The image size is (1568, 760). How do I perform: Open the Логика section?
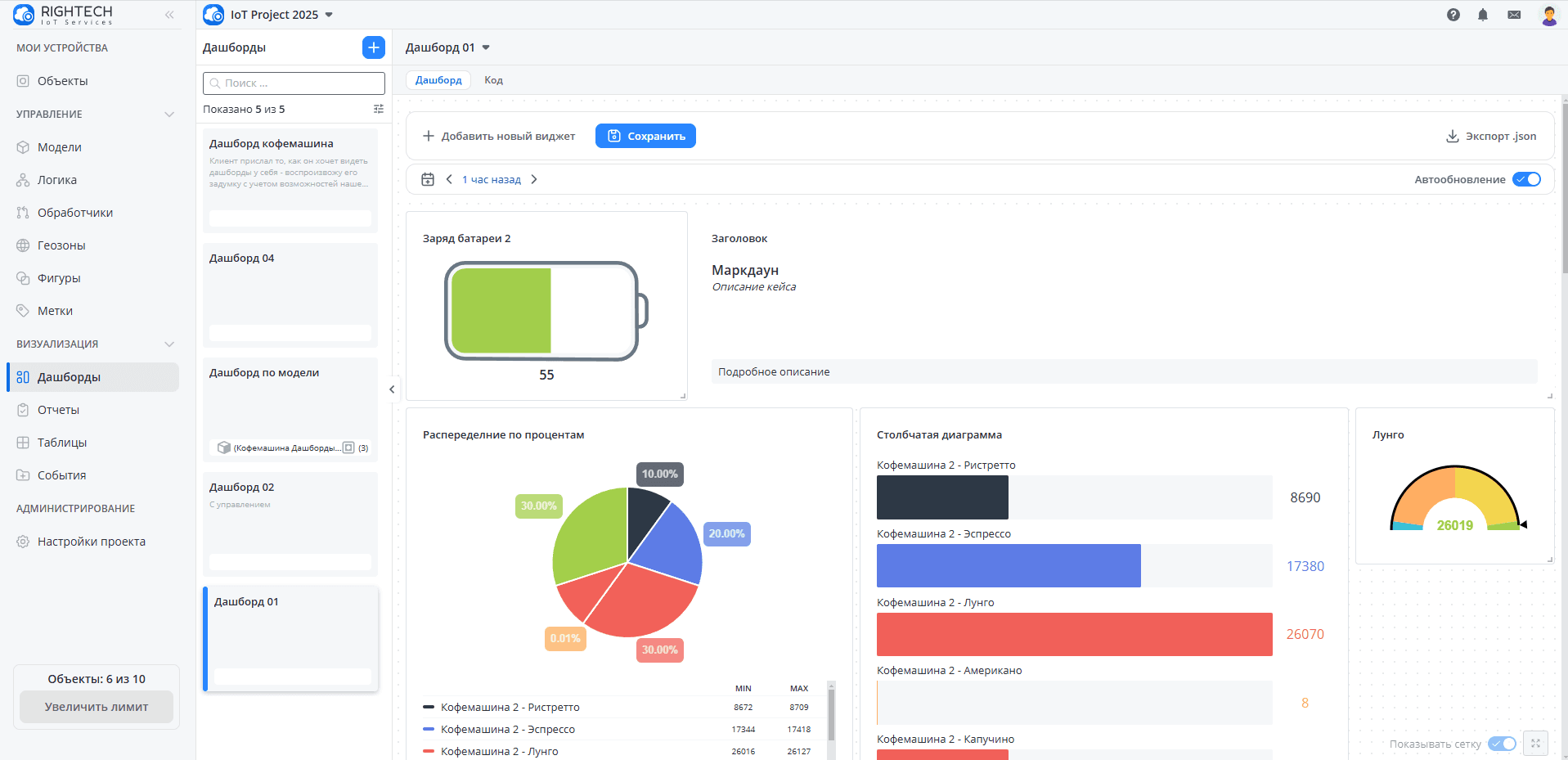pos(56,179)
